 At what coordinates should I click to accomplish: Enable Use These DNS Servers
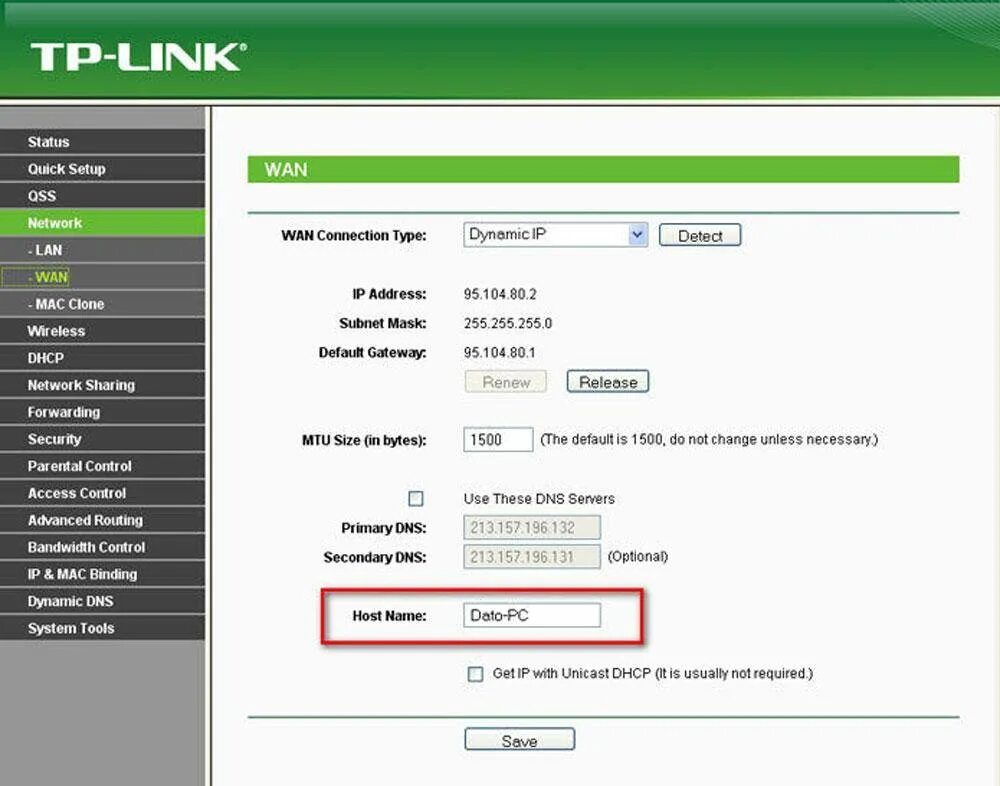point(415,498)
